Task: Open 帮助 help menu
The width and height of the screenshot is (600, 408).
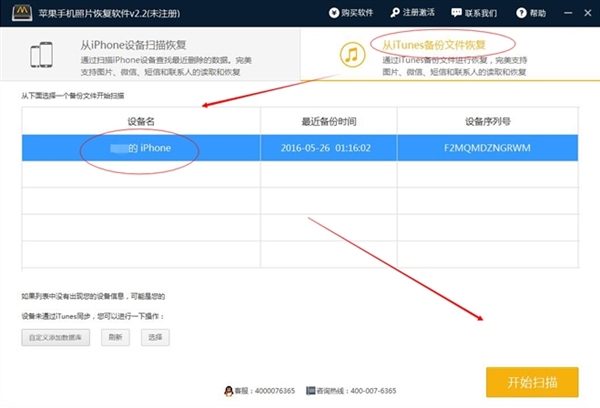Action: (531, 13)
